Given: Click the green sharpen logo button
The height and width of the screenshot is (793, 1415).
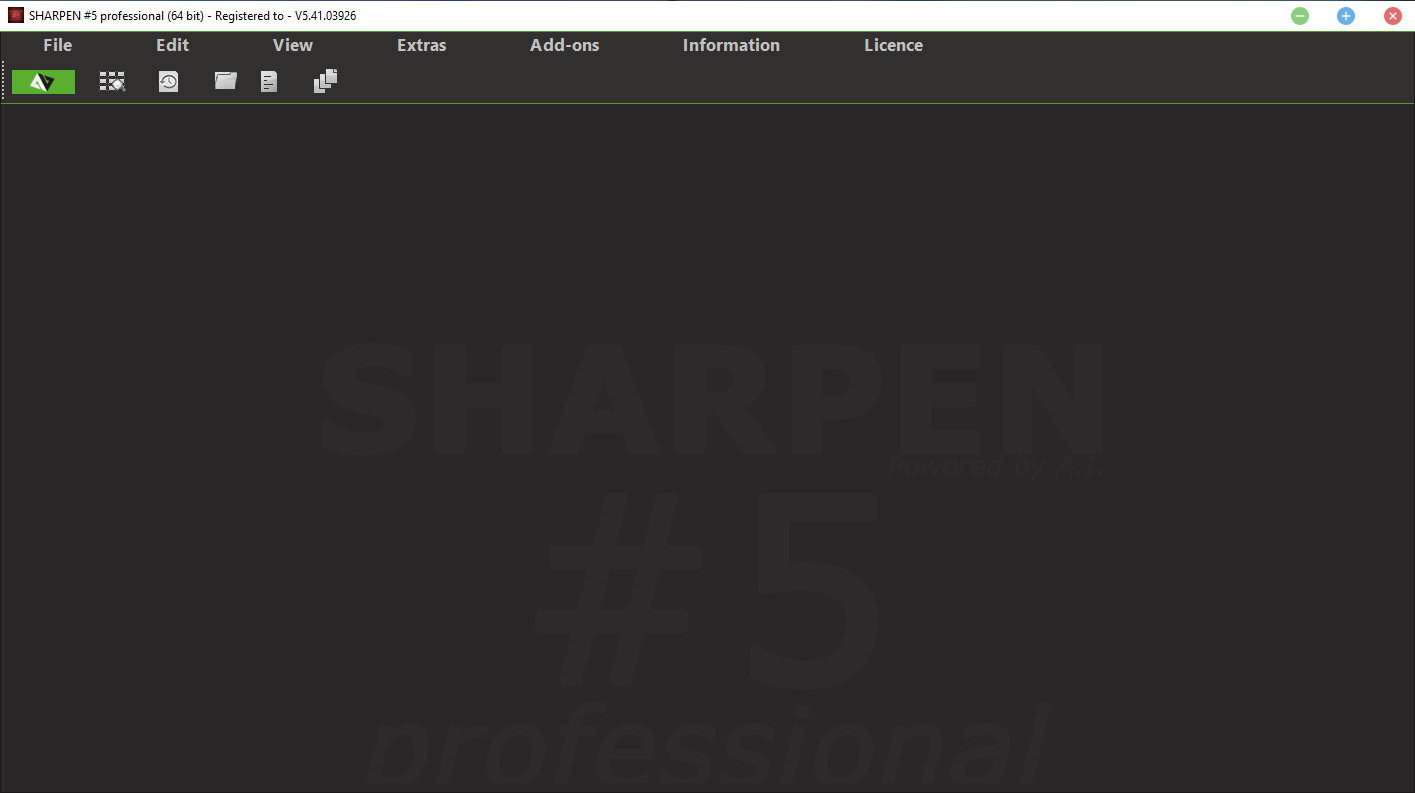Looking at the screenshot, I should 43,82.
